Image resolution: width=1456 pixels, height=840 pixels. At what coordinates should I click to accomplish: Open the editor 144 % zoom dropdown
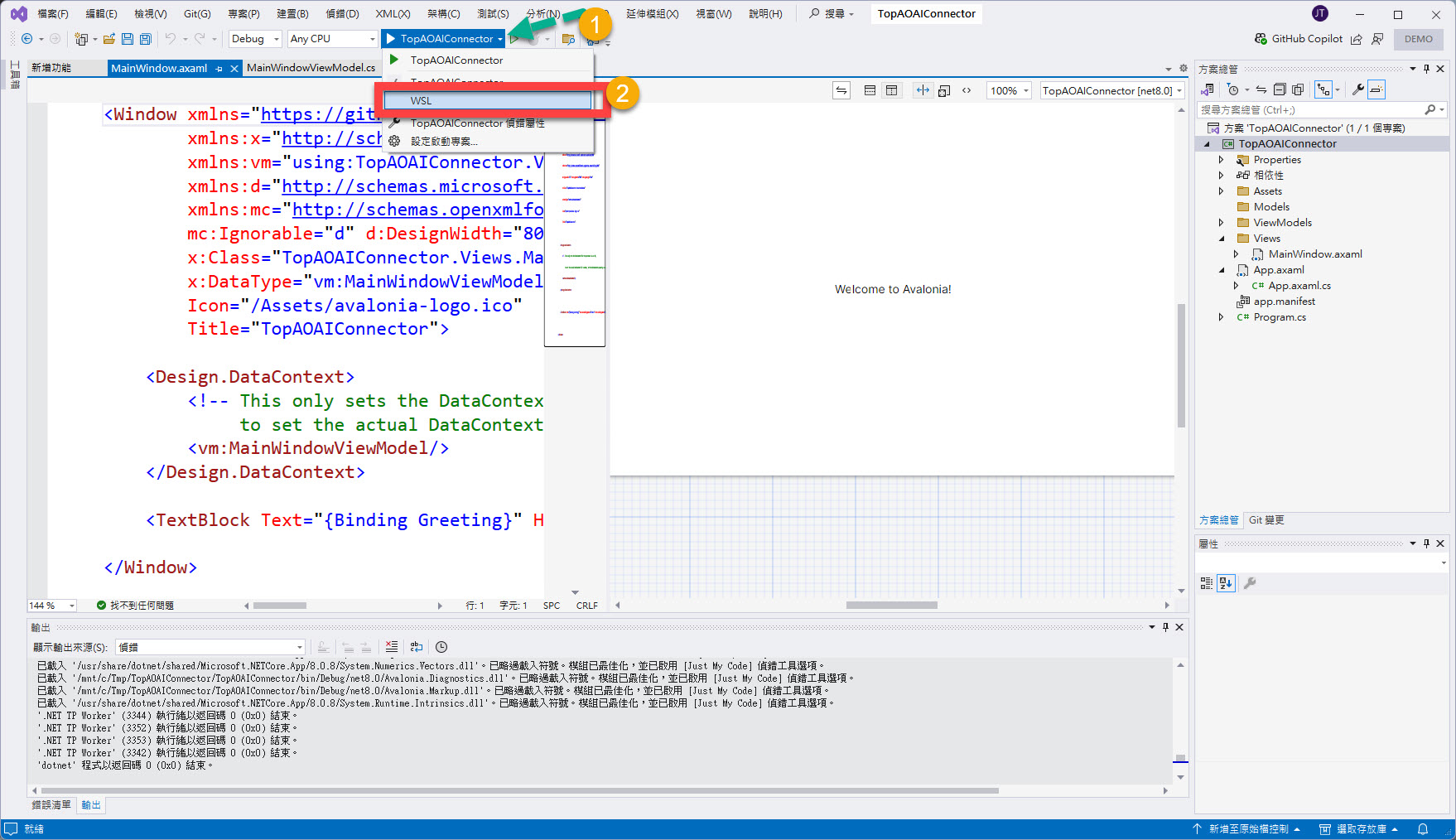pos(51,606)
